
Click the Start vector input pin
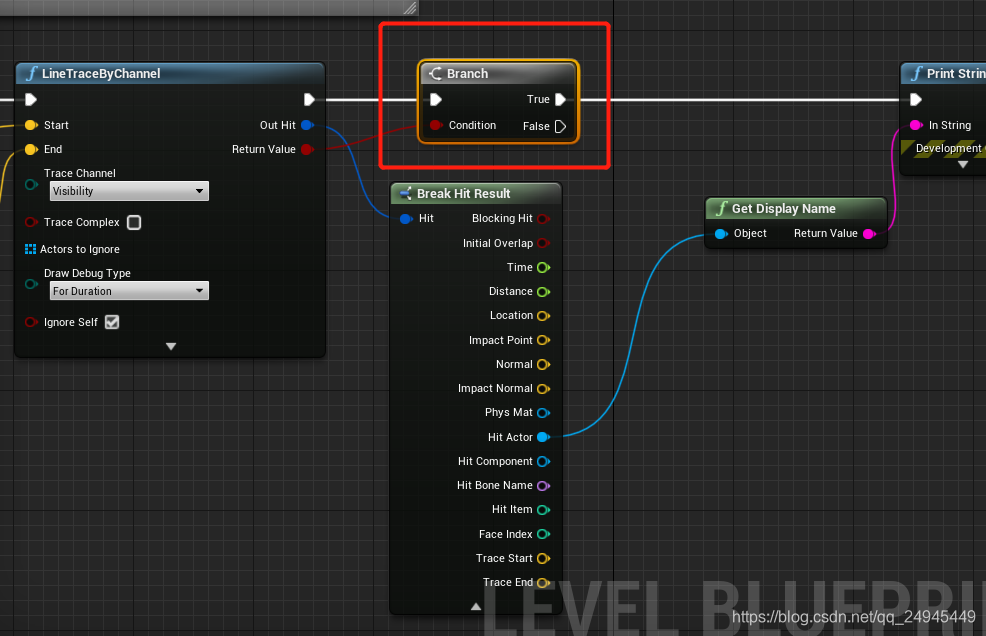[x=31, y=125]
